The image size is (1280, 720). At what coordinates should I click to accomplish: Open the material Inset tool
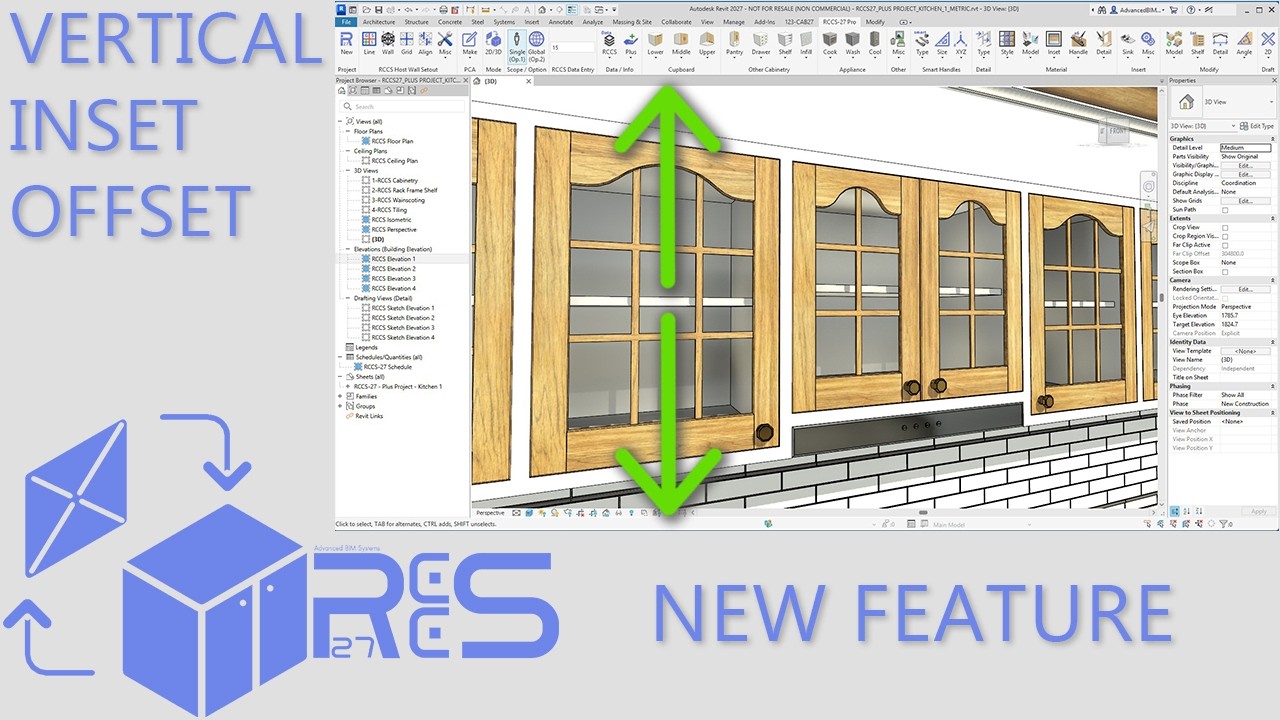(1054, 43)
